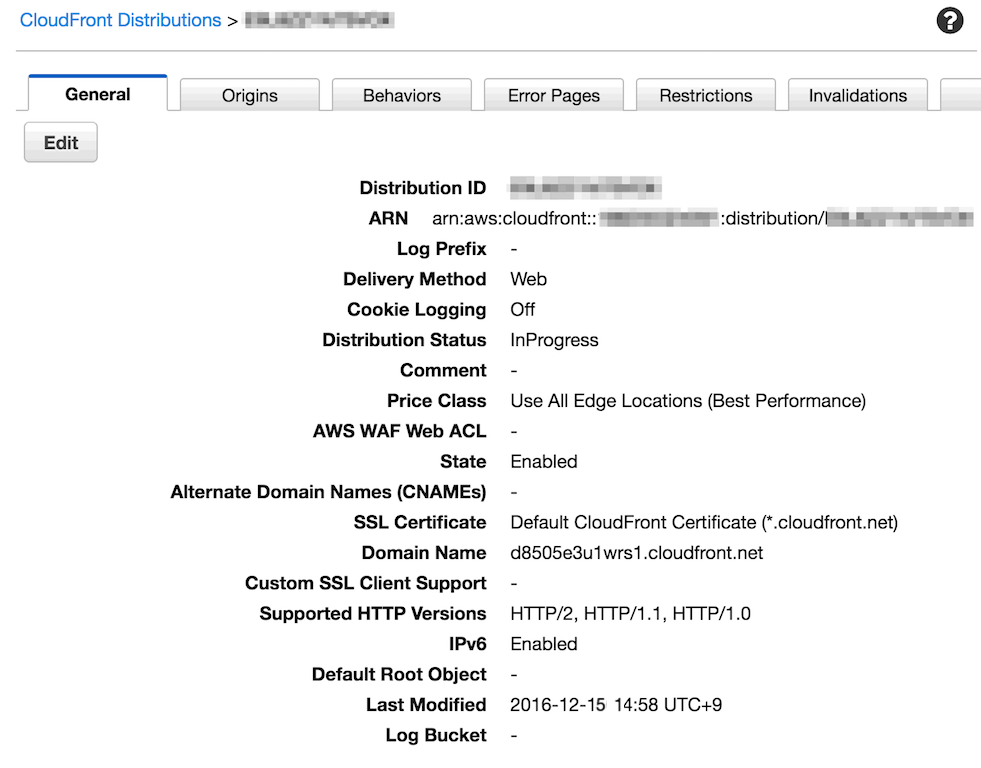This screenshot has height=768, width=981.
Task: Click the Log Prefix label
Action: [x=442, y=249]
